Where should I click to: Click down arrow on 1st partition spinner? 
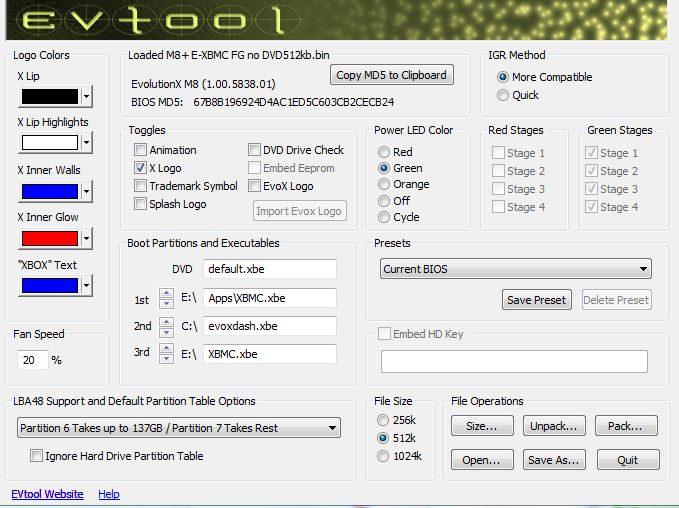[166, 303]
